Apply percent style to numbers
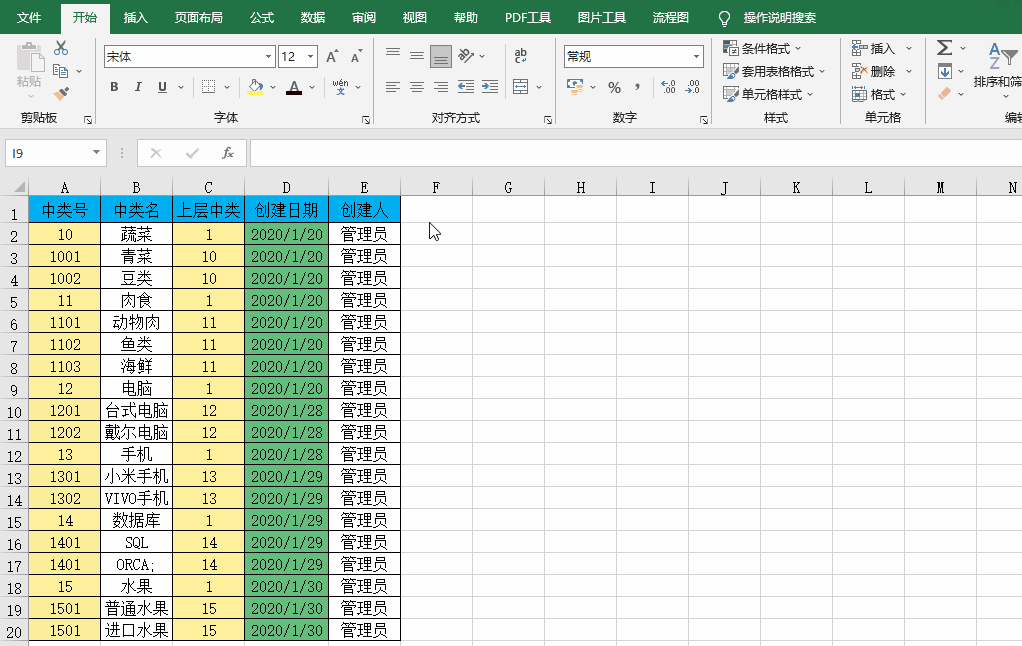The height and width of the screenshot is (646, 1022). tap(614, 88)
